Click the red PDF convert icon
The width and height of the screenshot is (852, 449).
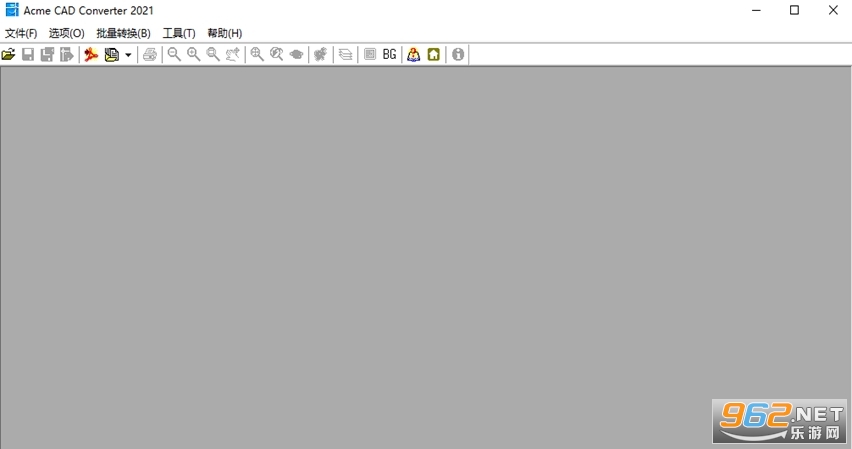91,54
